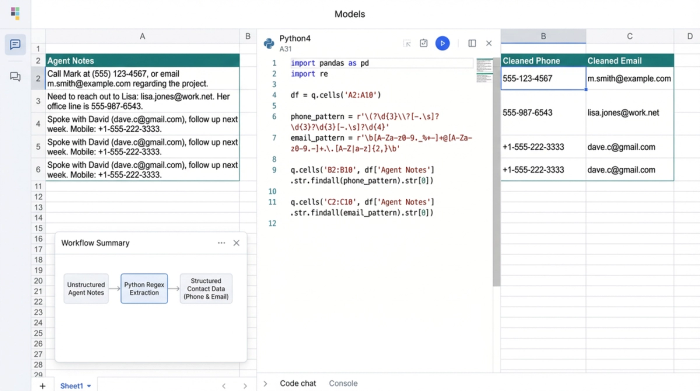Viewport: 700px width, 391px height.
Task: Click the code editor vertical scrollbar
Action: [496, 172]
